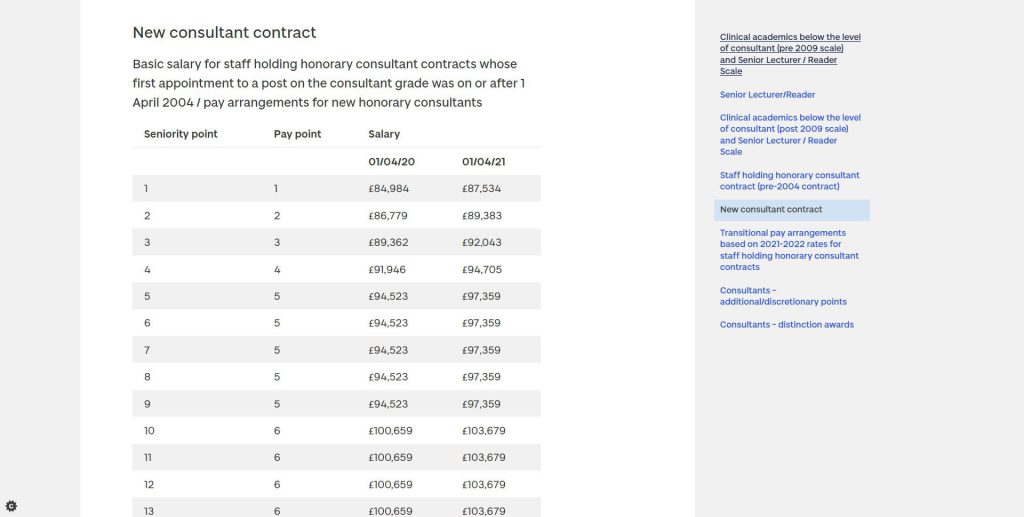Open Consultants distinction awards link
This screenshot has height=517, width=1024.
point(787,325)
